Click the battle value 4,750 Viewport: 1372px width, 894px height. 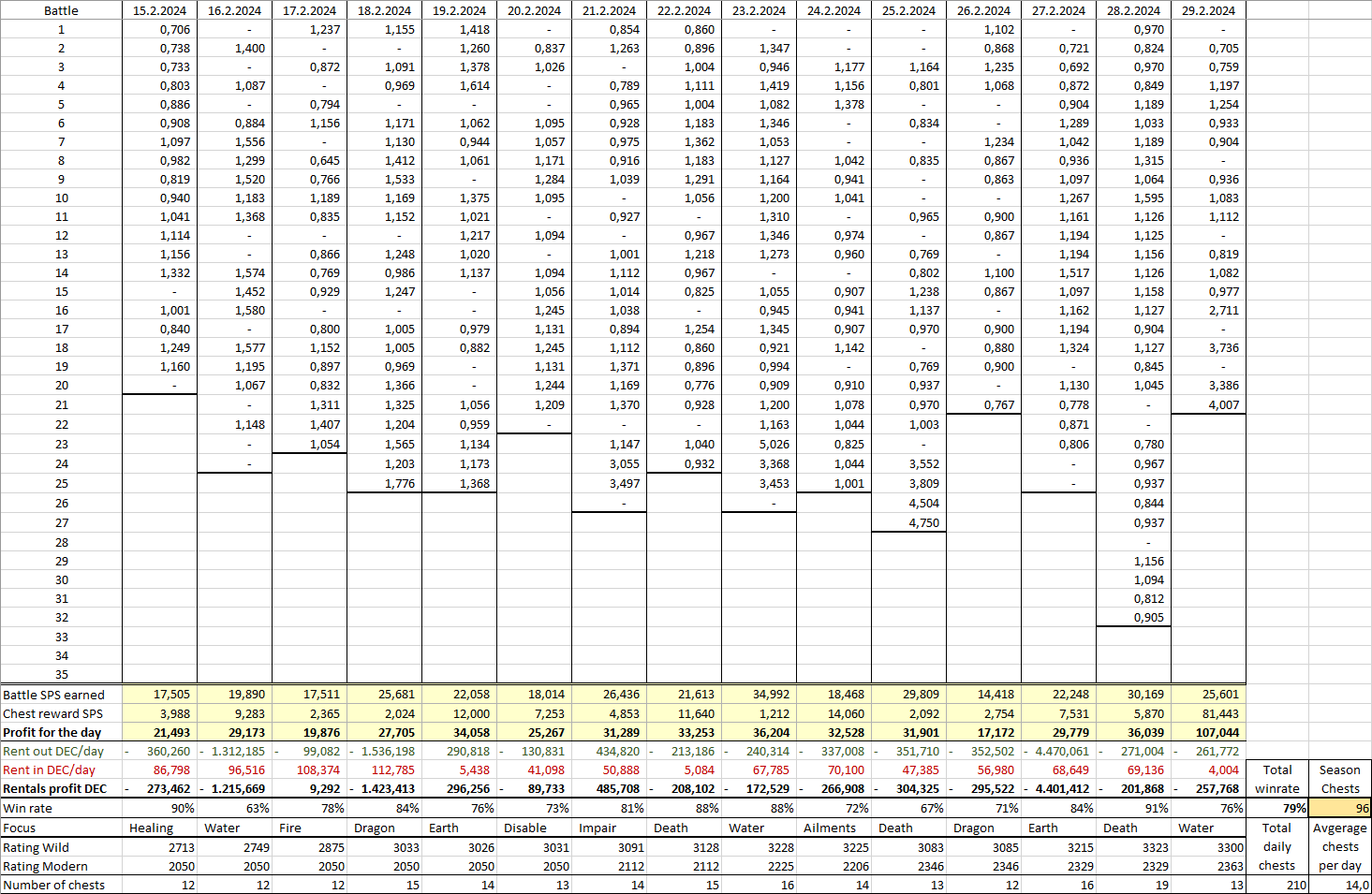(x=923, y=522)
